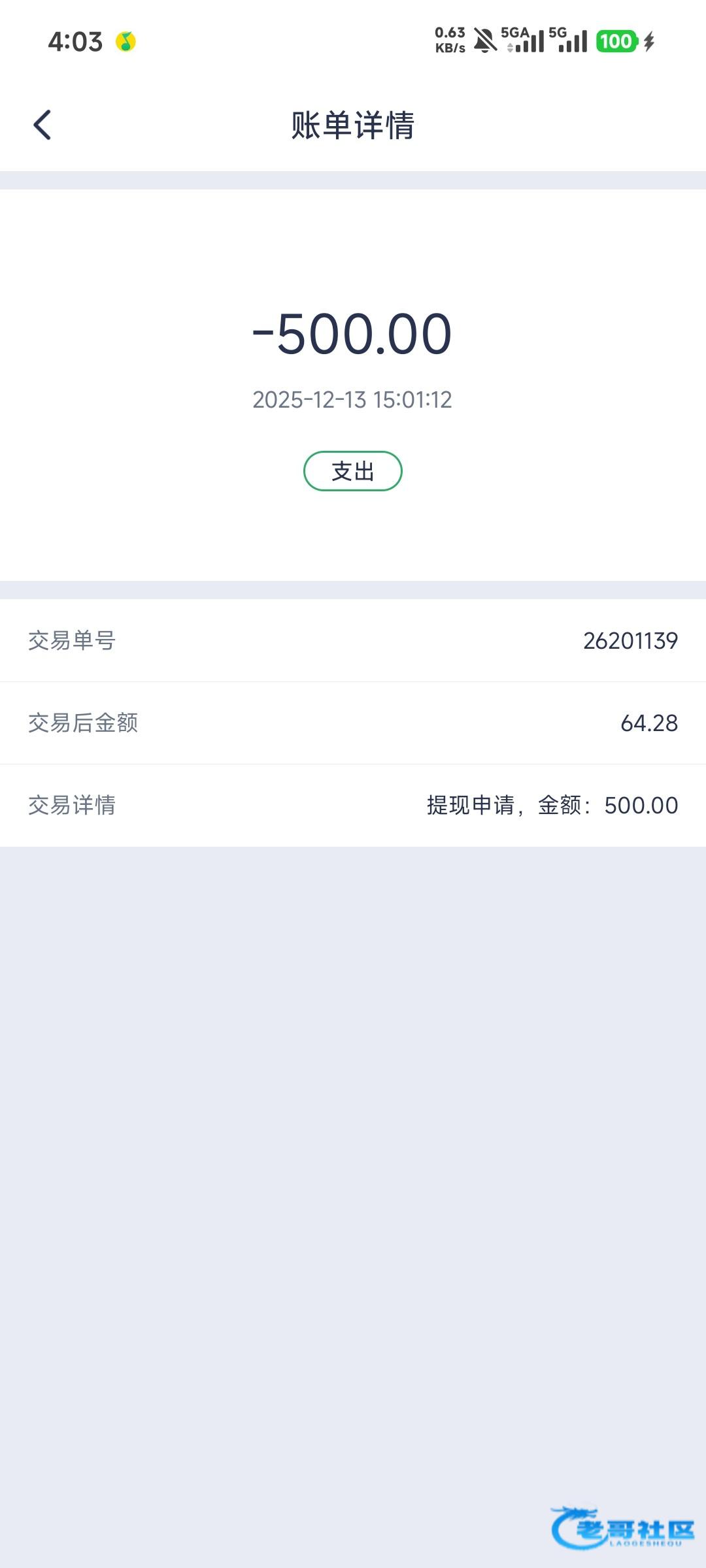Tap the 交易单号 row label
The height and width of the screenshot is (1568, 706).
[x=72, y=641]
